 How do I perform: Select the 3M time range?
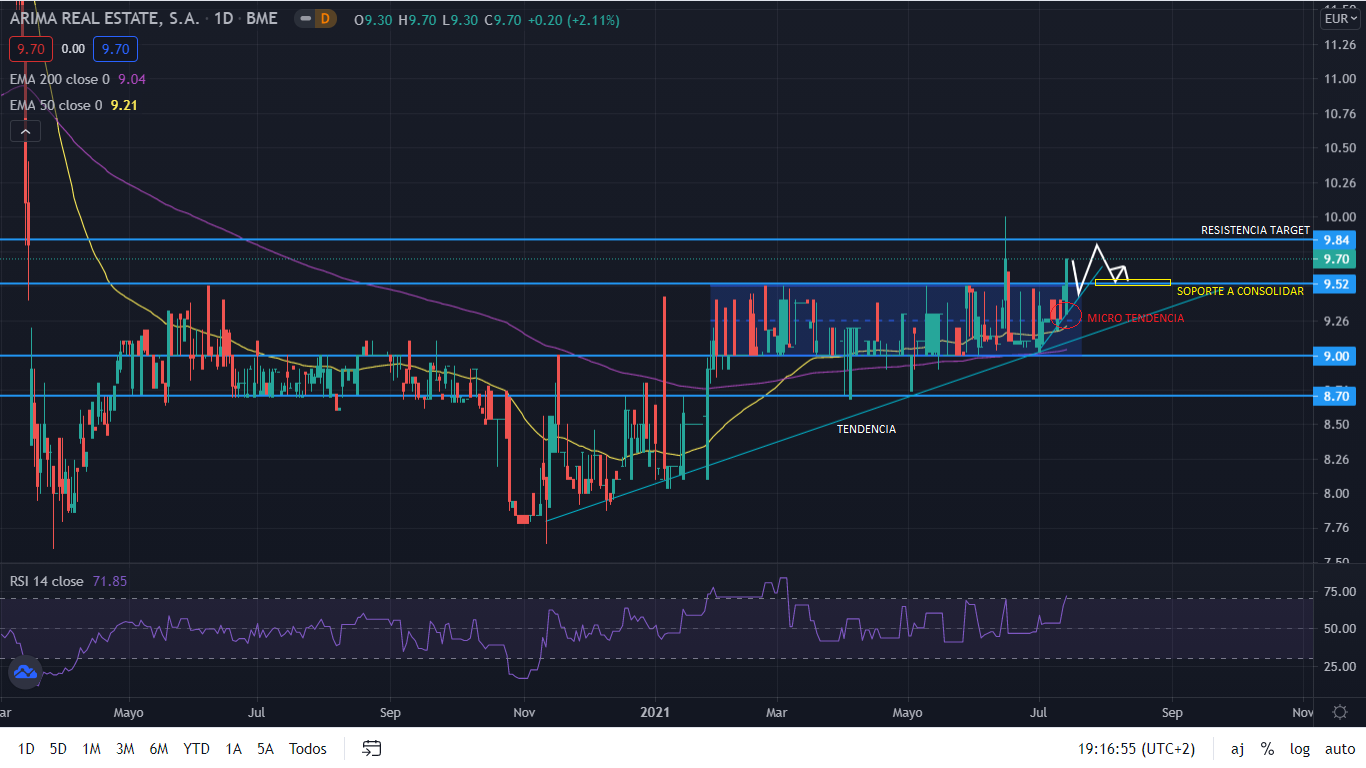125,748
